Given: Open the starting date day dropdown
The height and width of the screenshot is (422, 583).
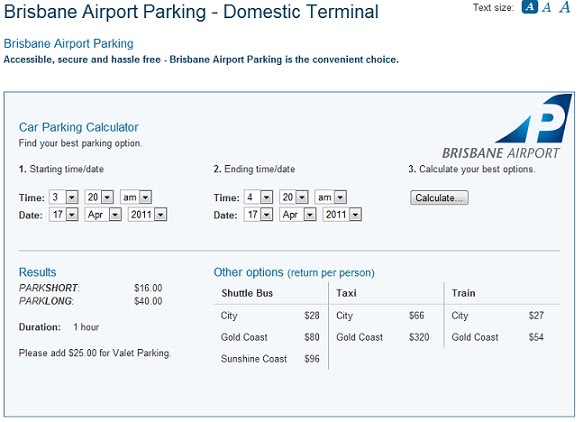Looking at the screenshot, I should (64, 215).
